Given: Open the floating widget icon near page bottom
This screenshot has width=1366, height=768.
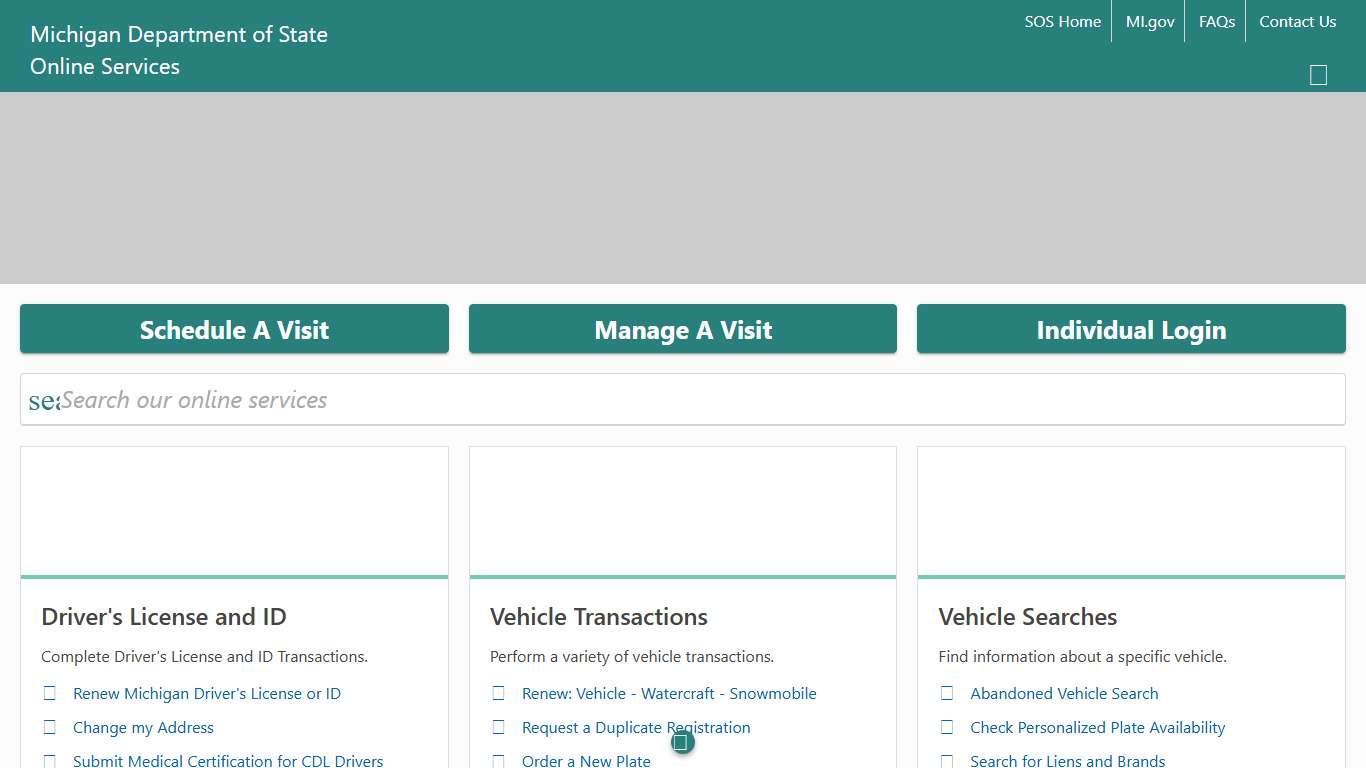Looking at the screenshot, I should coord(682,742).
